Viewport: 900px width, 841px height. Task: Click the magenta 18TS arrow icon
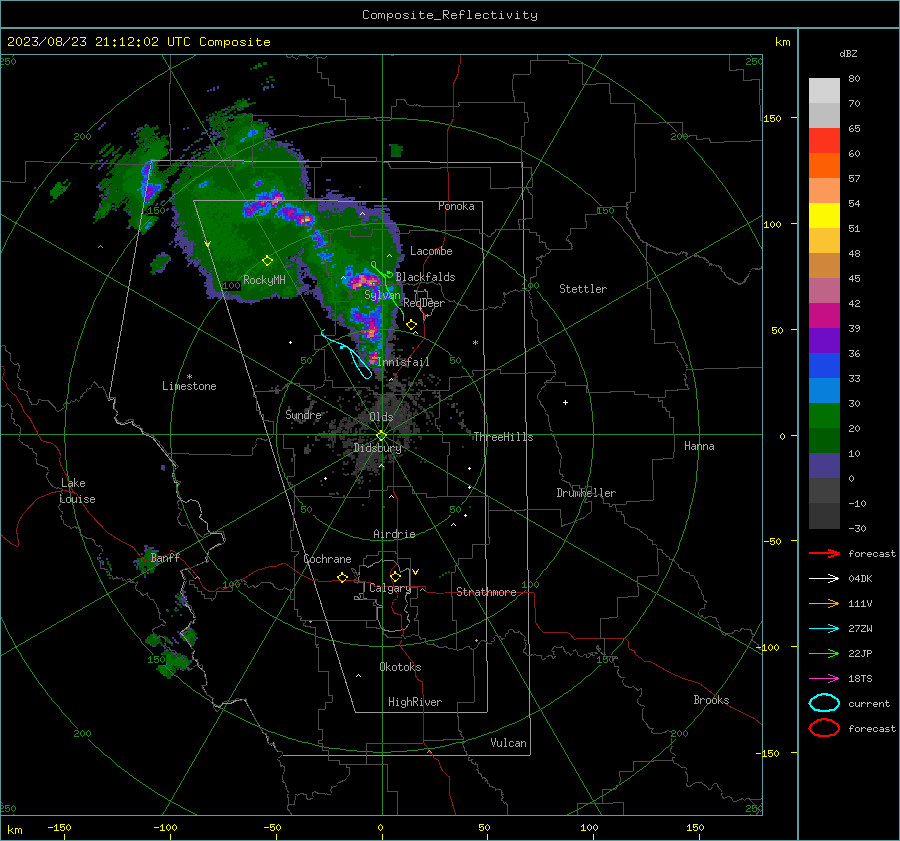(824, 679)
